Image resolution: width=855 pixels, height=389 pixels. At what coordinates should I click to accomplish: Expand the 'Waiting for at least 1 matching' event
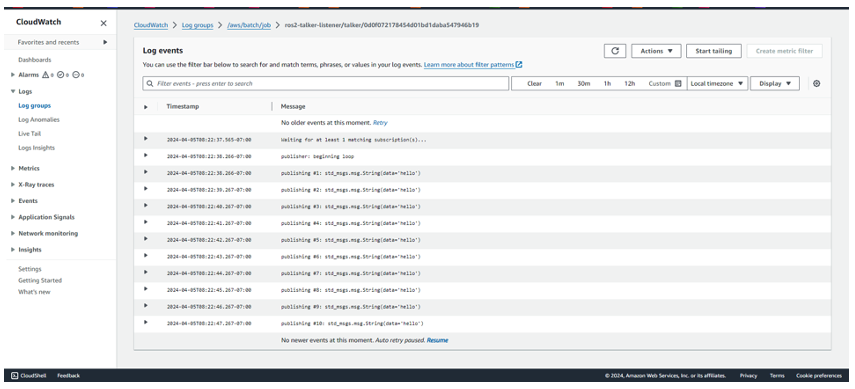(146, 139)
